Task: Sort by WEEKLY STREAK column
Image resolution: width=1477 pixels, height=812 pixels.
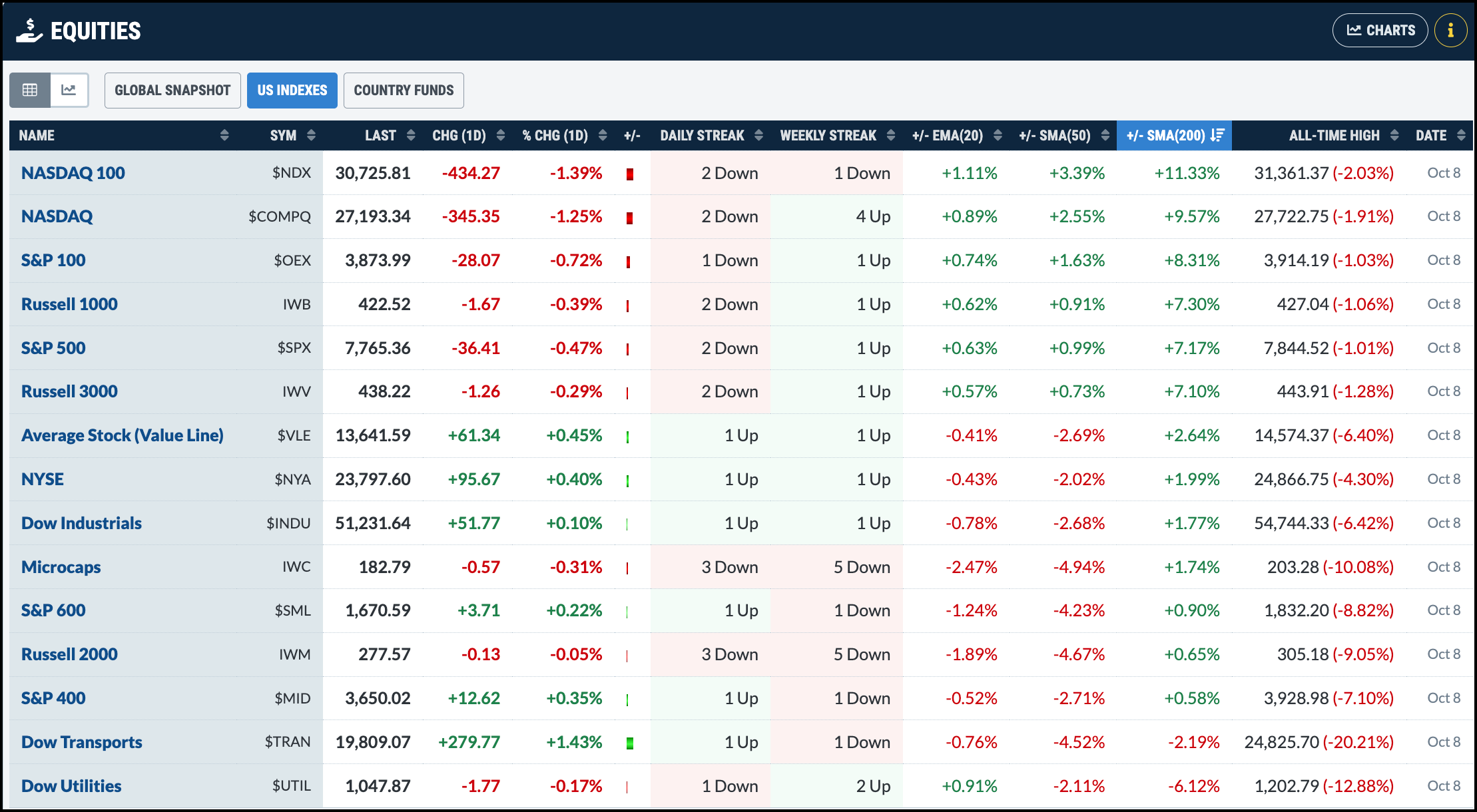Action: coord(838,135)
